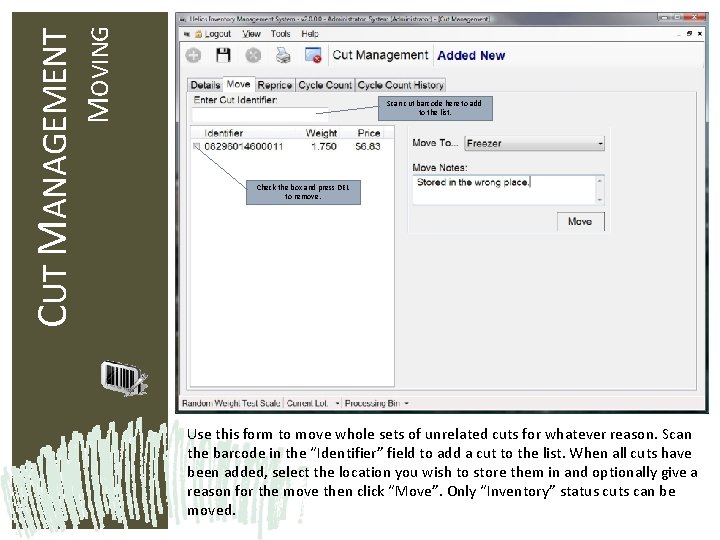Open the View menu
This screenshot has height=540, width=720.
coord(251,34)
